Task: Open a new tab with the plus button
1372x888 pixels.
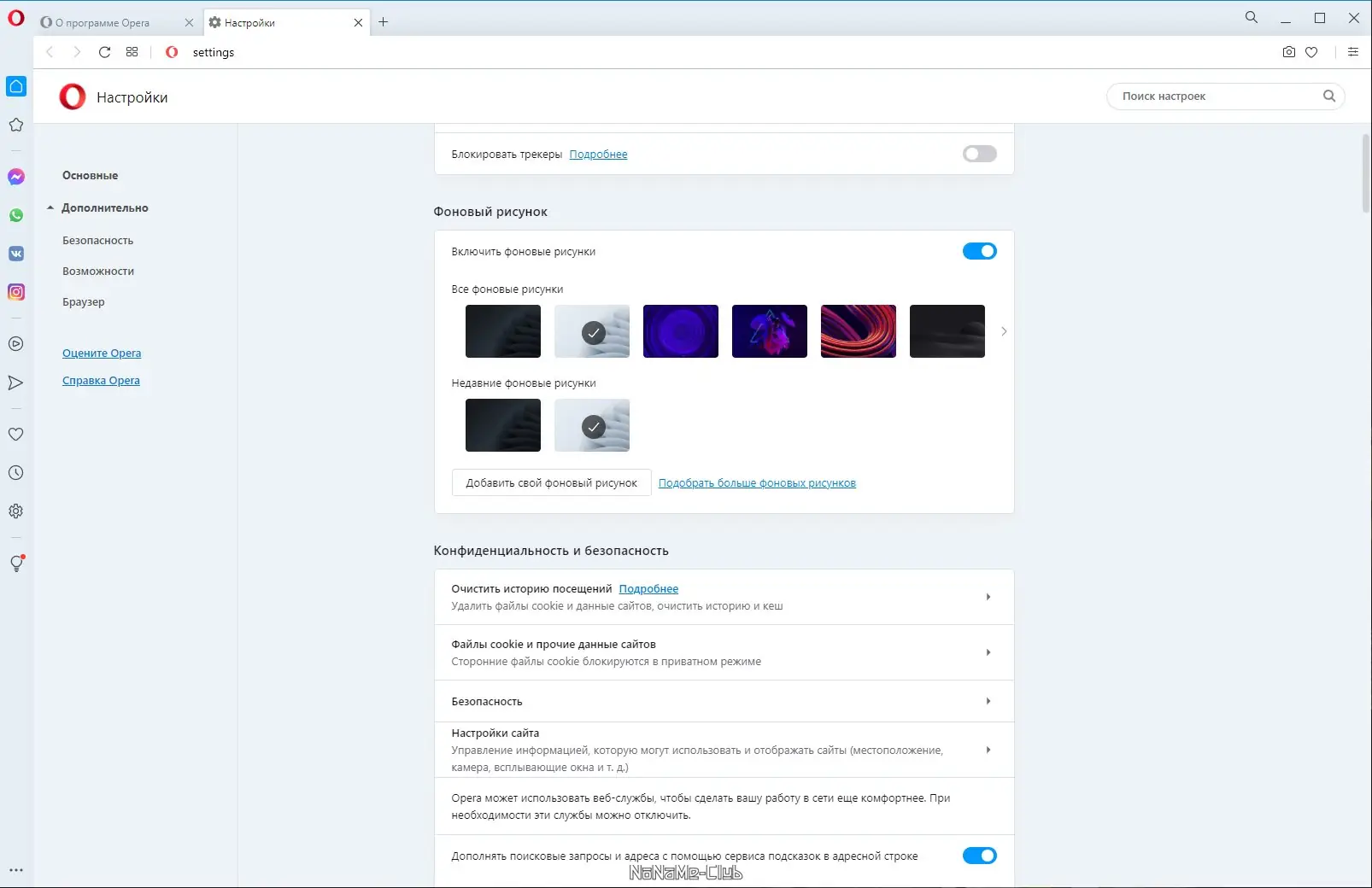Action: tap(384, 22)
